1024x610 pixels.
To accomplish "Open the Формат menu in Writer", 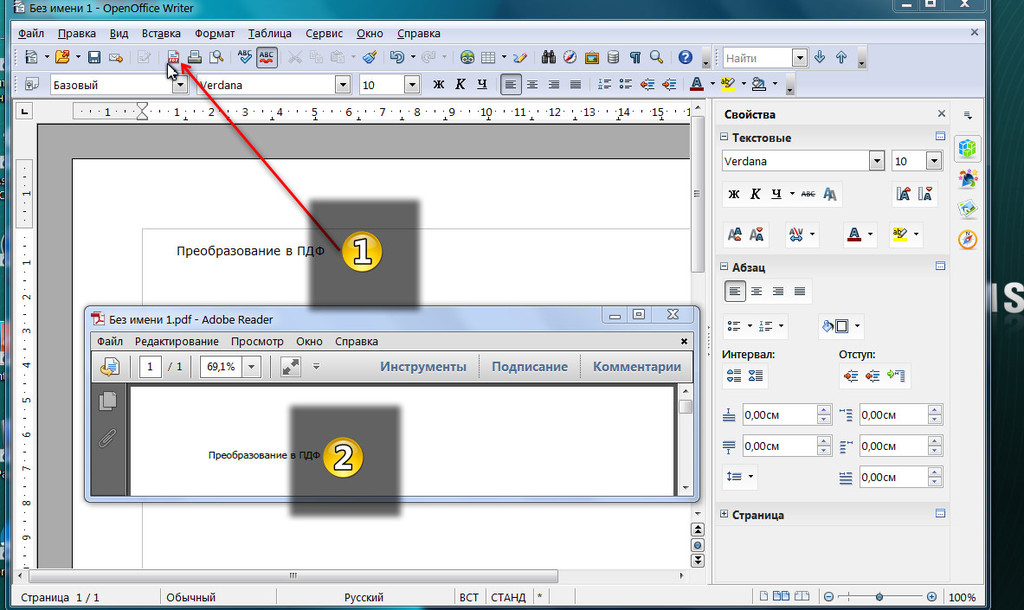I will point(214,33).
